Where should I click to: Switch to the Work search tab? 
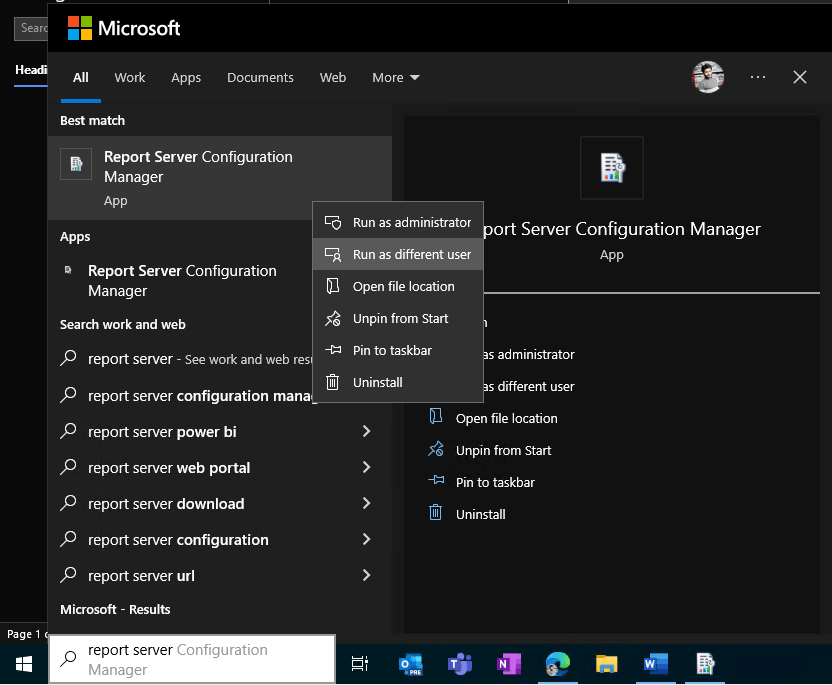pos(129,77)
